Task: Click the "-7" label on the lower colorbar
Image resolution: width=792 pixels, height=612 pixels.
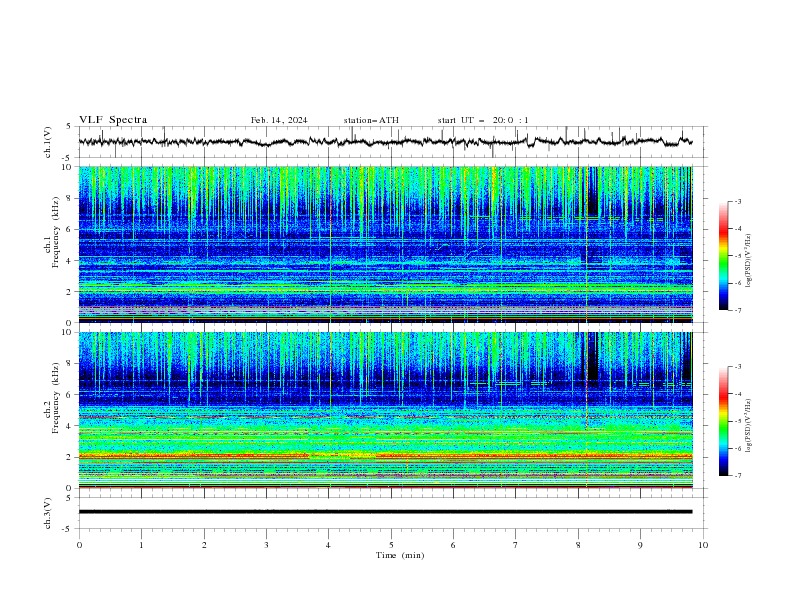Action: [738, 475]
